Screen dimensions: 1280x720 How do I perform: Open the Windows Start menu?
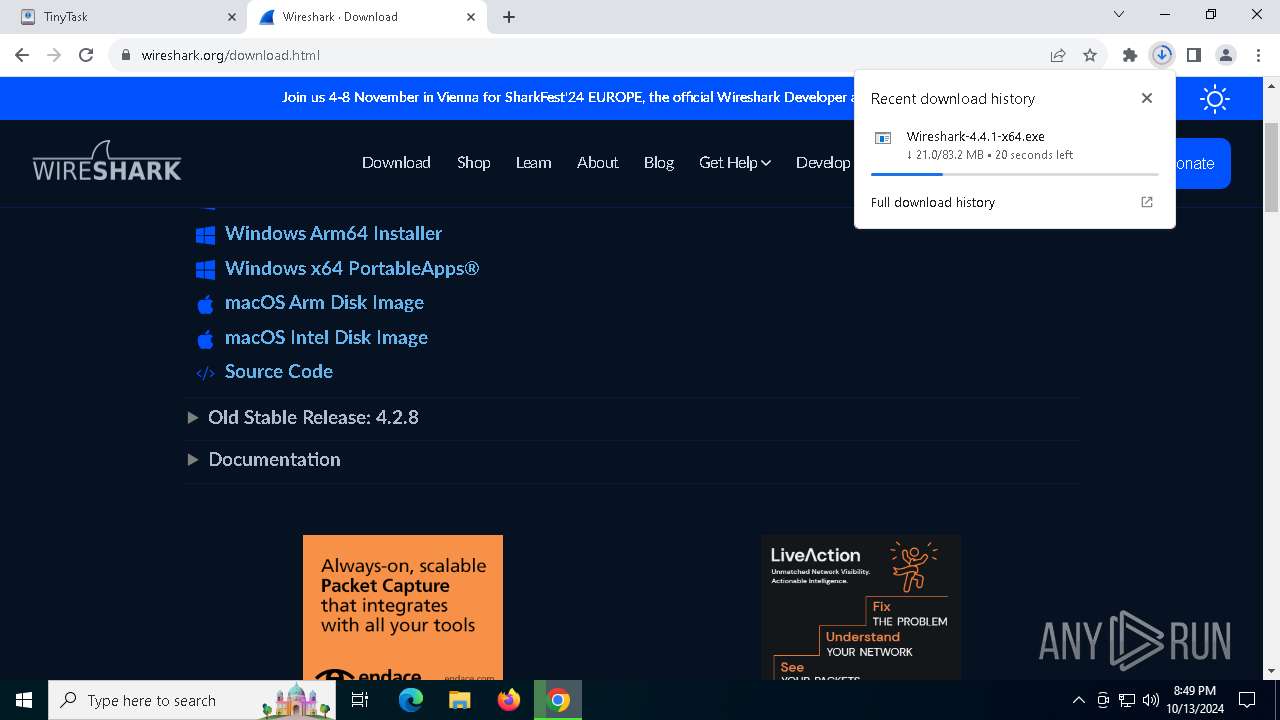click(x=24, y=700)
